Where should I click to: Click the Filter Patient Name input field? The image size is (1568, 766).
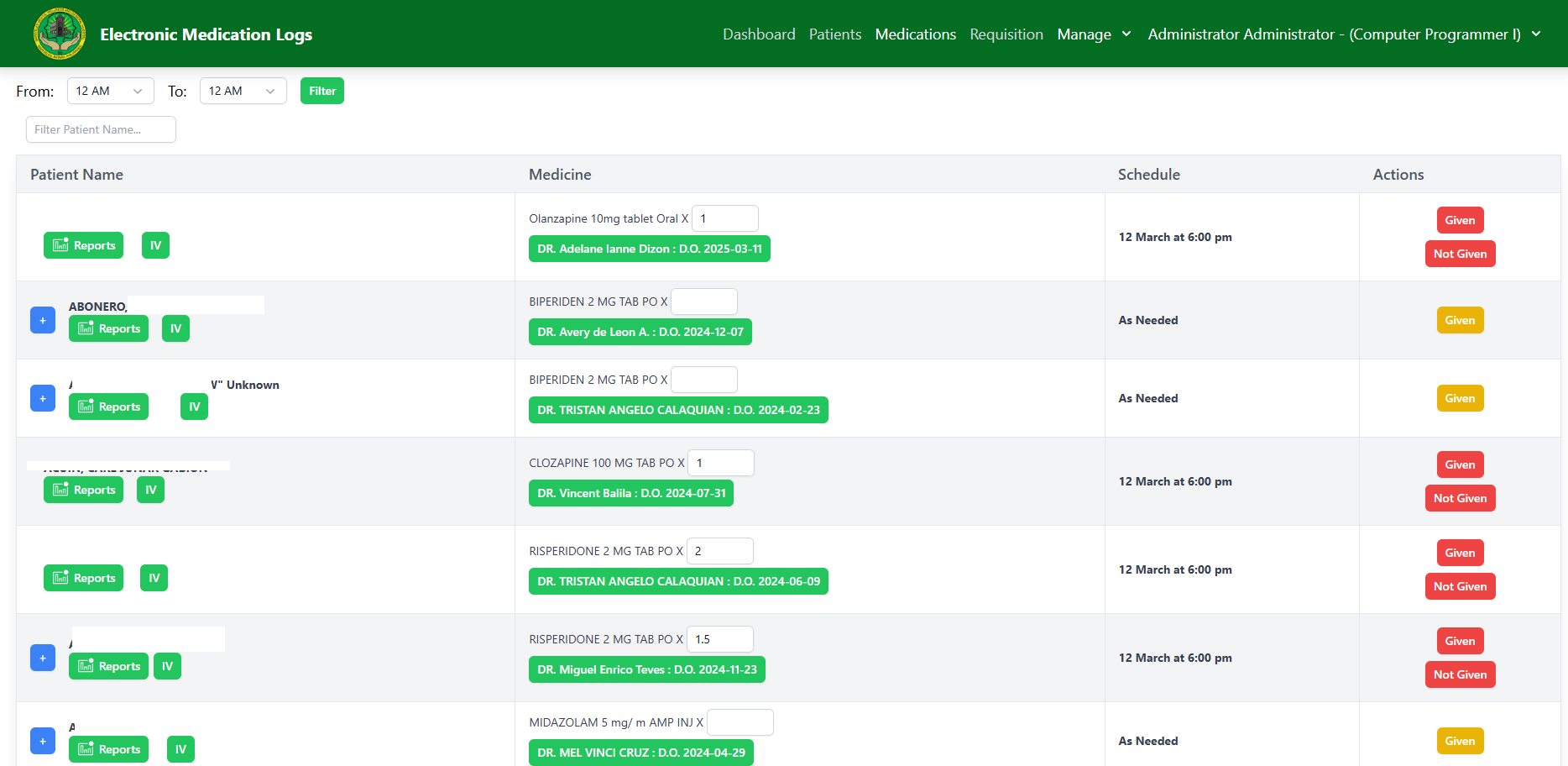tap(101, 129)
